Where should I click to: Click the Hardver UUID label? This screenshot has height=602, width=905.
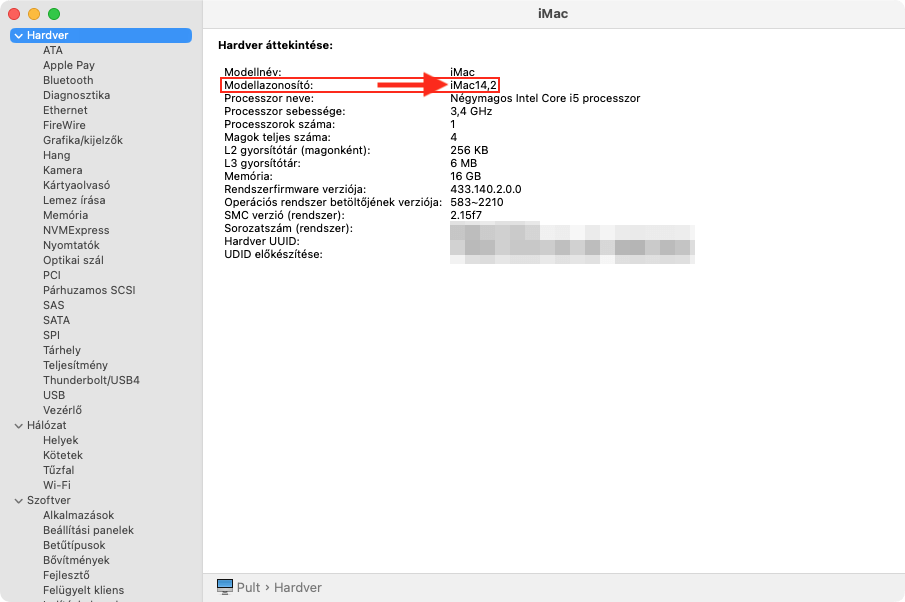261,241
